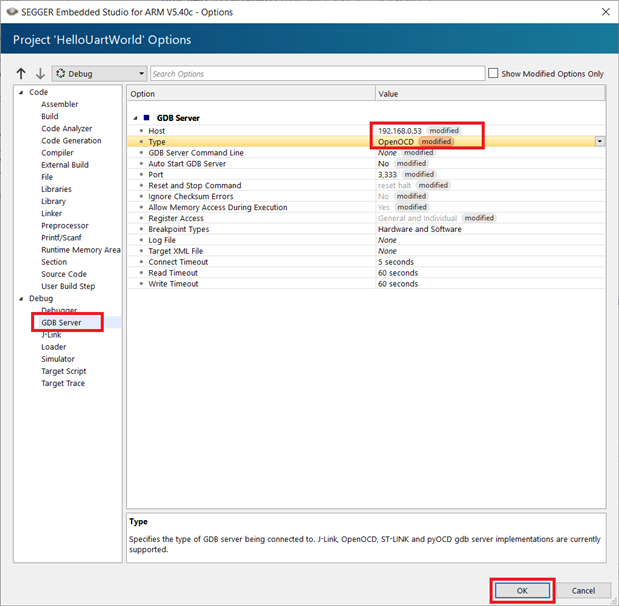619x606 pixels.
Task: Click the modified badge next to Port
Action: point(419,174)
